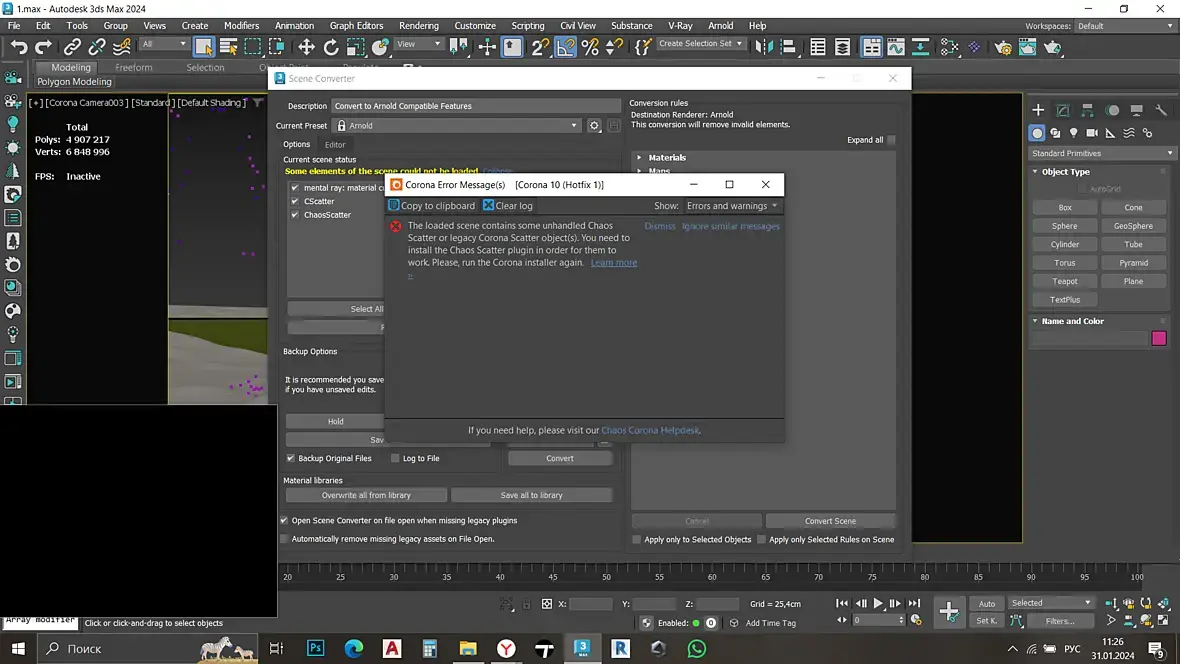Open the Utilities wrench panel tab
The image size is (1180, 664).
[1161, 110]
